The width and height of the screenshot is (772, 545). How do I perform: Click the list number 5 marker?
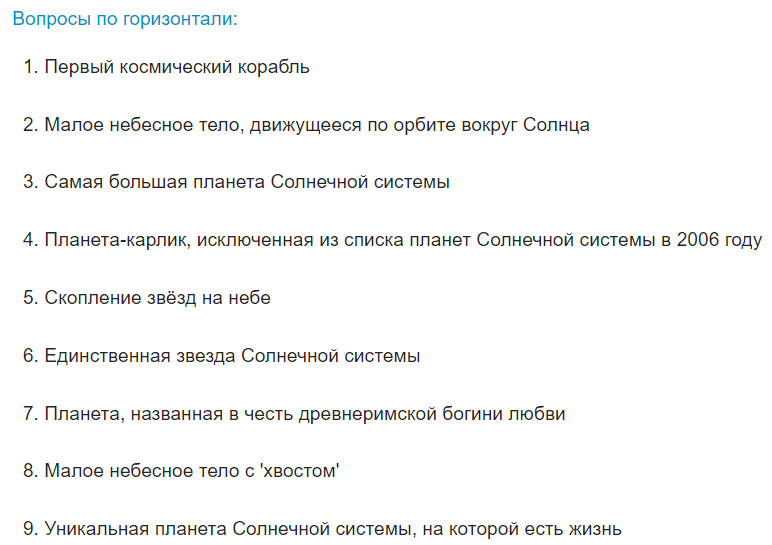click(30, 298)
